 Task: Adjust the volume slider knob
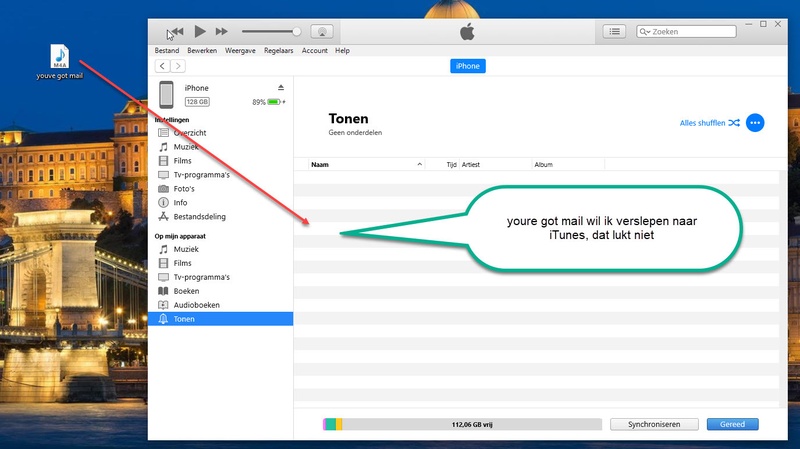coord(296,32)
